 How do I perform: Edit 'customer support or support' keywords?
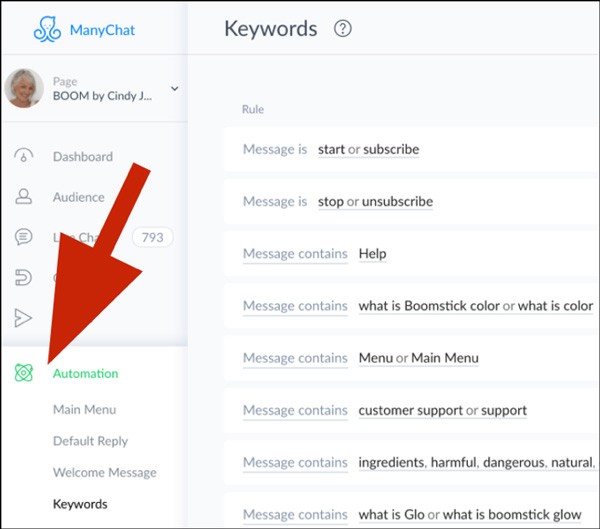click(443, 411)
